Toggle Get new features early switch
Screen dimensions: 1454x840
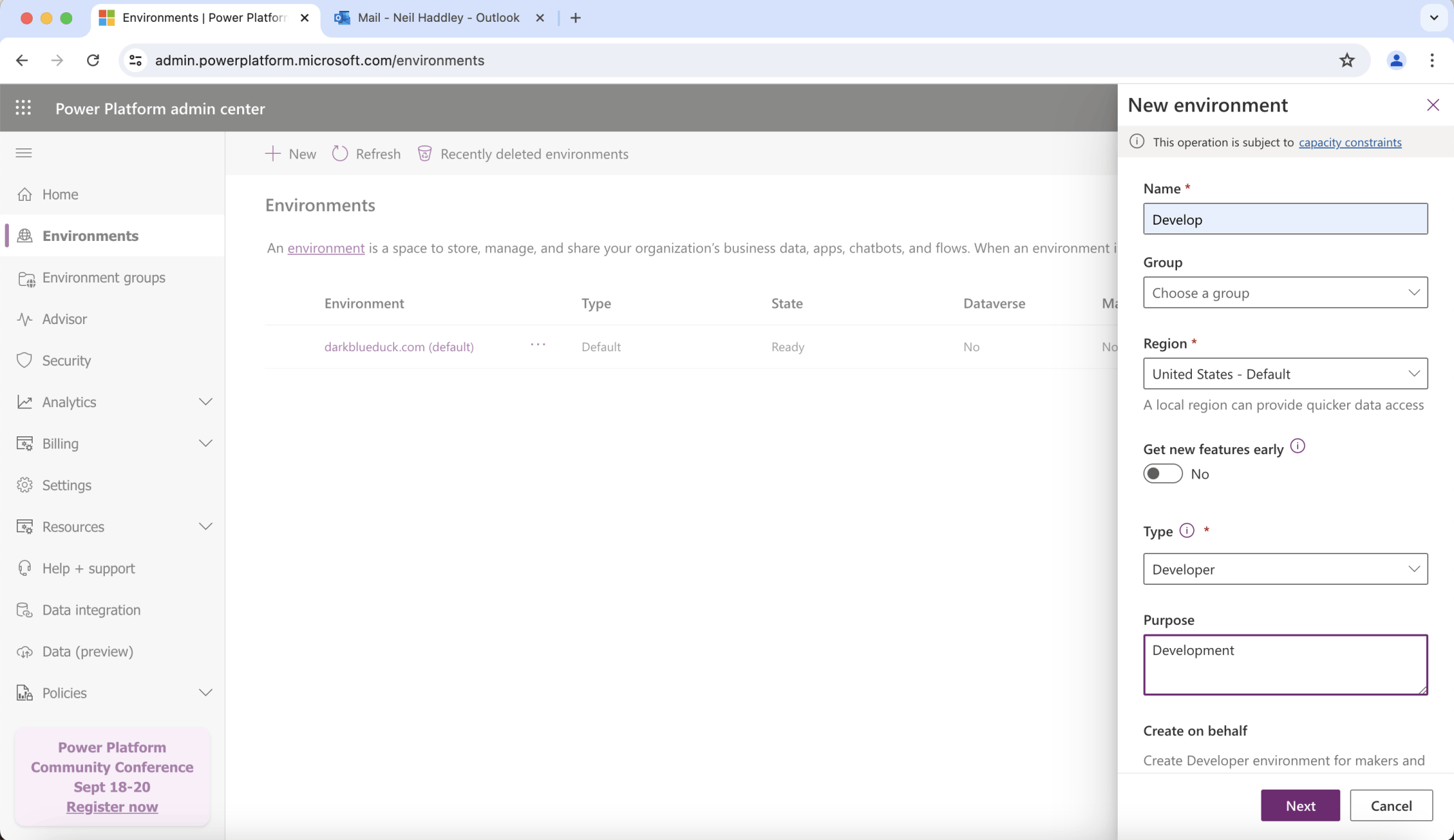click(1163, 474)
